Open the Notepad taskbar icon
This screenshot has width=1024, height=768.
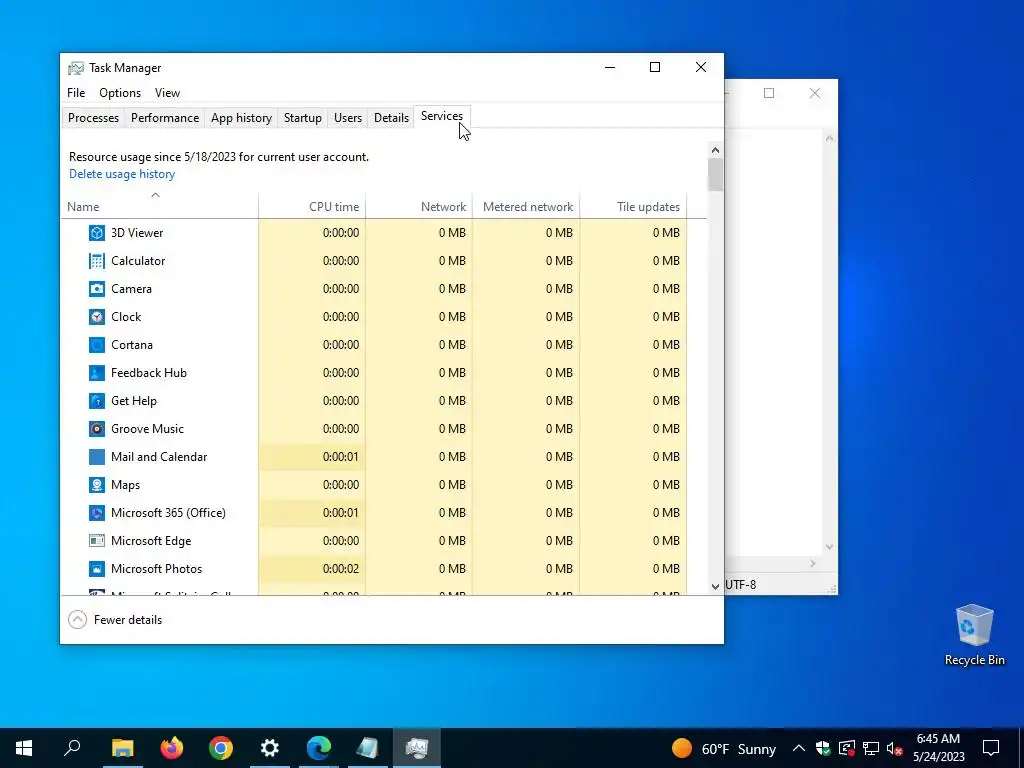tap(368, 748)
